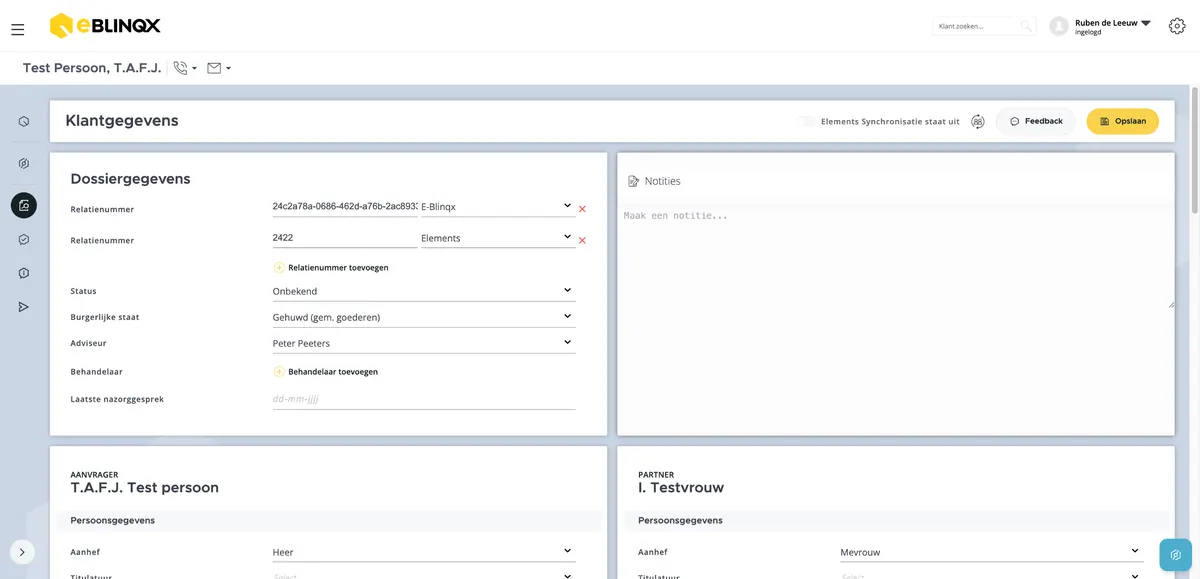This screenshot has height=579, width=1200.
Task: Open the Burgerlijke staat dropdown
Action: pos(424,317)
